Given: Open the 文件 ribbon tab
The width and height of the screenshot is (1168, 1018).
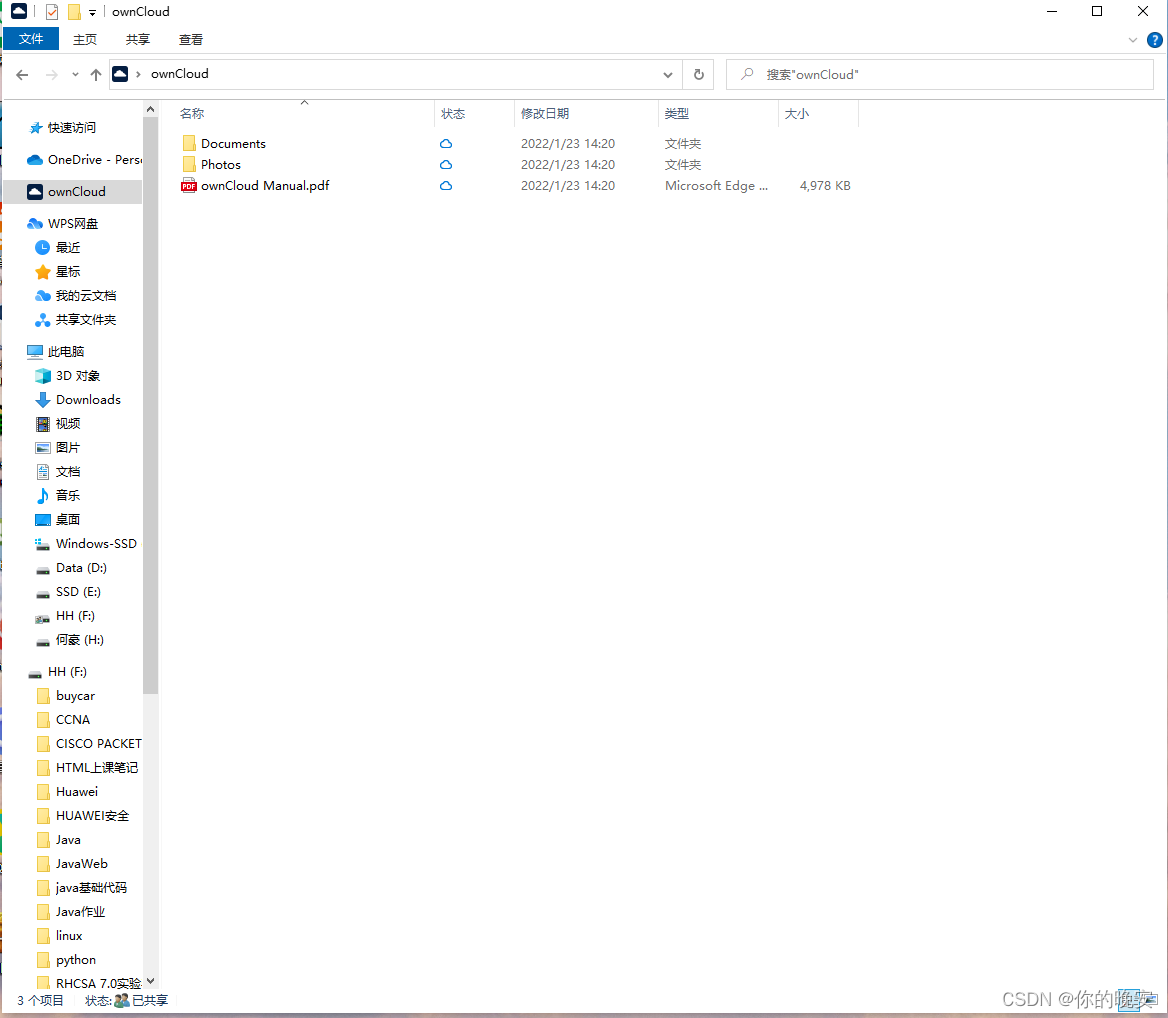Looking at the screenshot, I should pyautogui.click(x=31, y=39).
